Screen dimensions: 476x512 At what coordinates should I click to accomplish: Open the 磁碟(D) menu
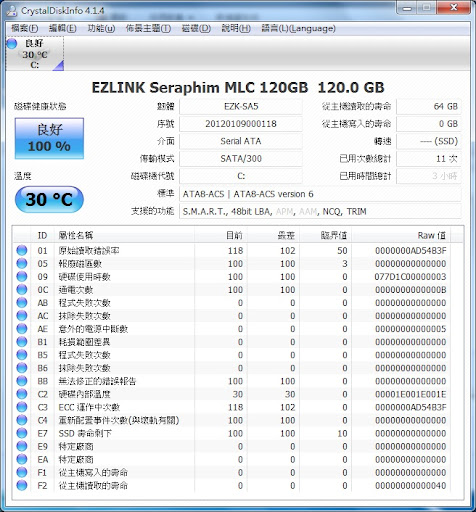pos(196,28)
